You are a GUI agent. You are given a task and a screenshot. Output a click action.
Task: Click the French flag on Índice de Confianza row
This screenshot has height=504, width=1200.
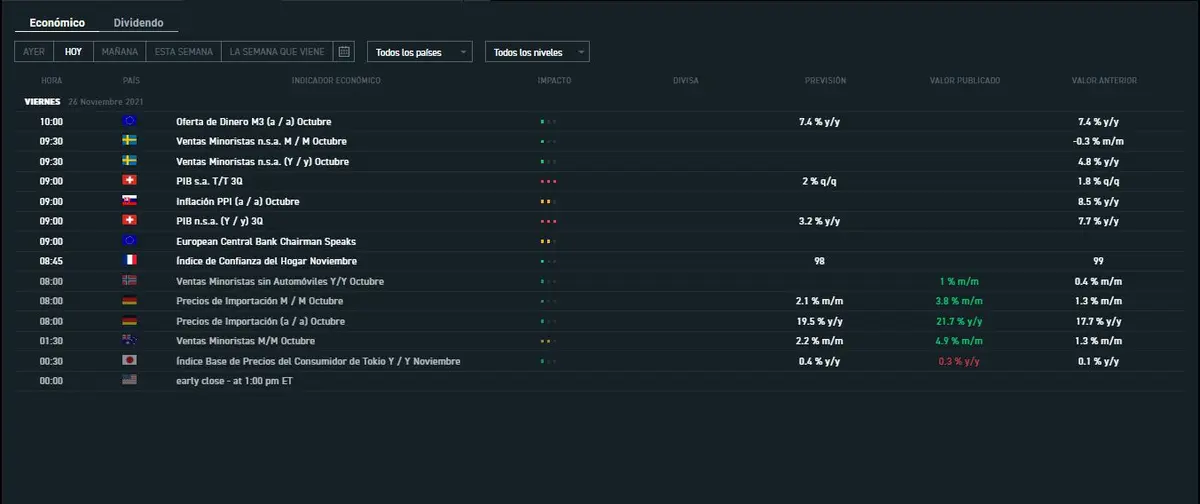point(130,261)
